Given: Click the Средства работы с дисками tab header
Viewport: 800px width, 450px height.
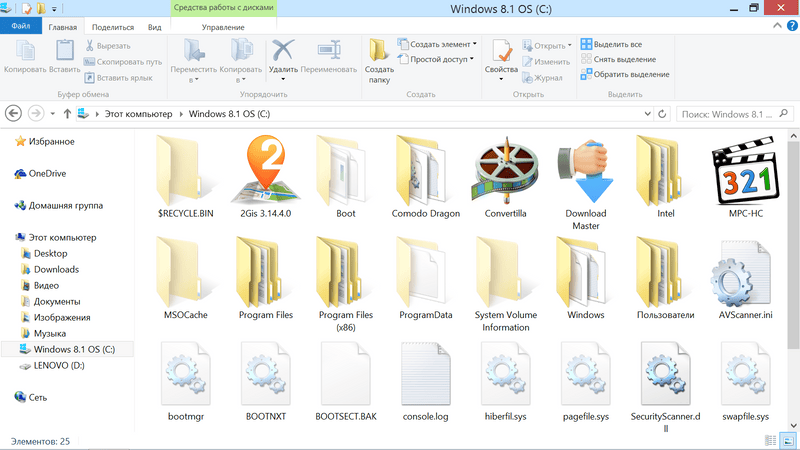Looking at the screenshot, I should (223, 8).
